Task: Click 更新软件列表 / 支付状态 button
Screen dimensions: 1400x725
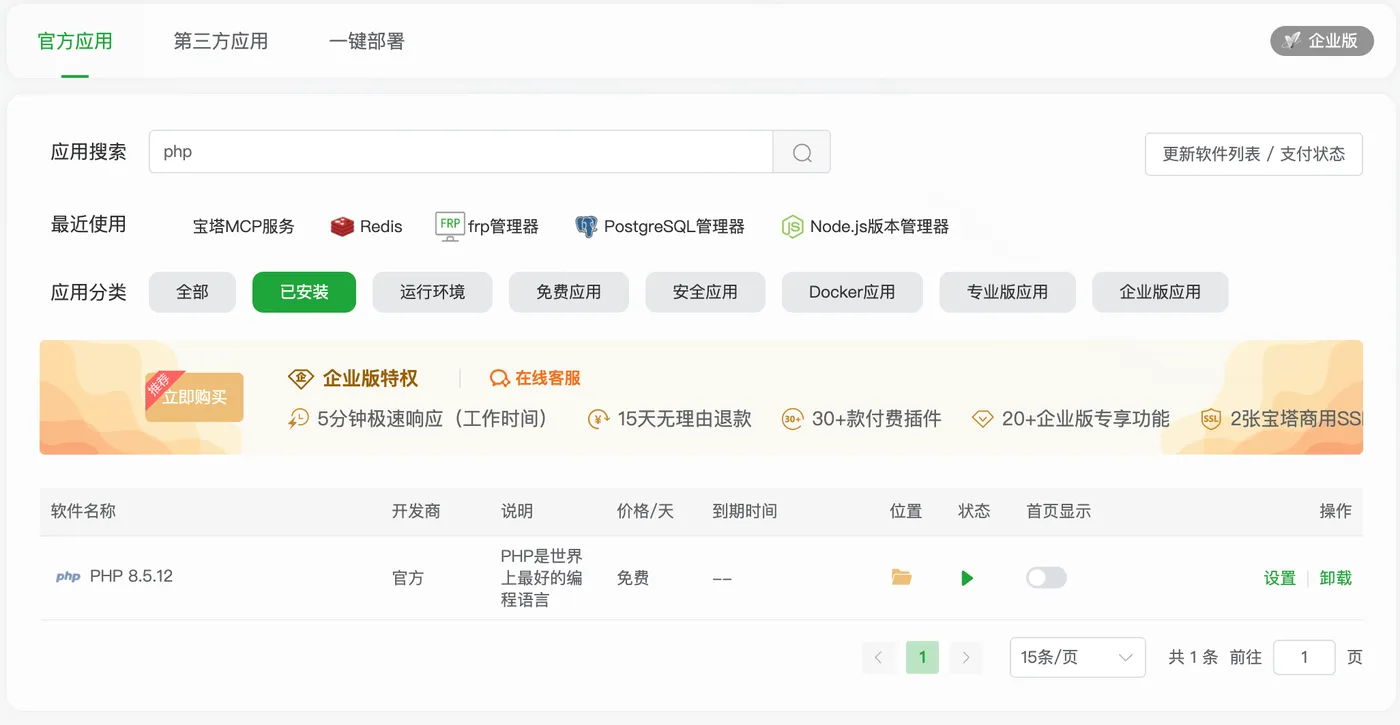Action: click(1254, 154)
